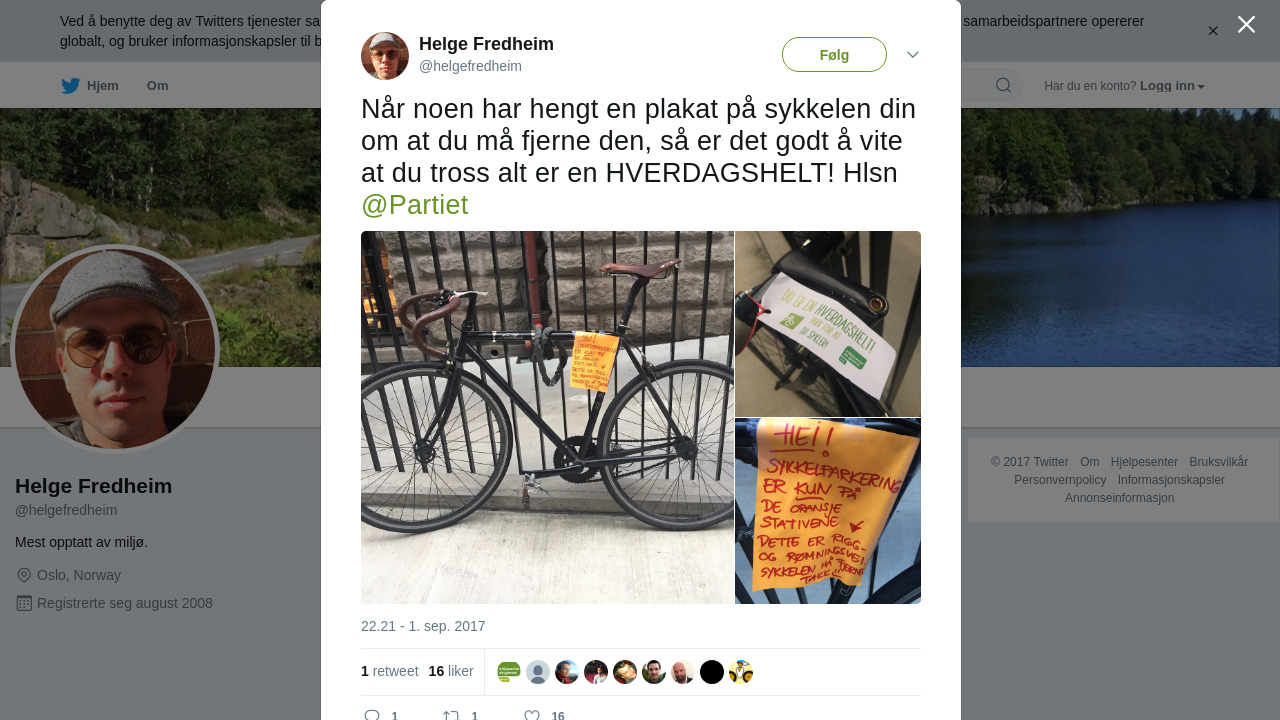Open the Hjelpesenter footer link
1280x720 pixels.
(x=1144, y=462)
